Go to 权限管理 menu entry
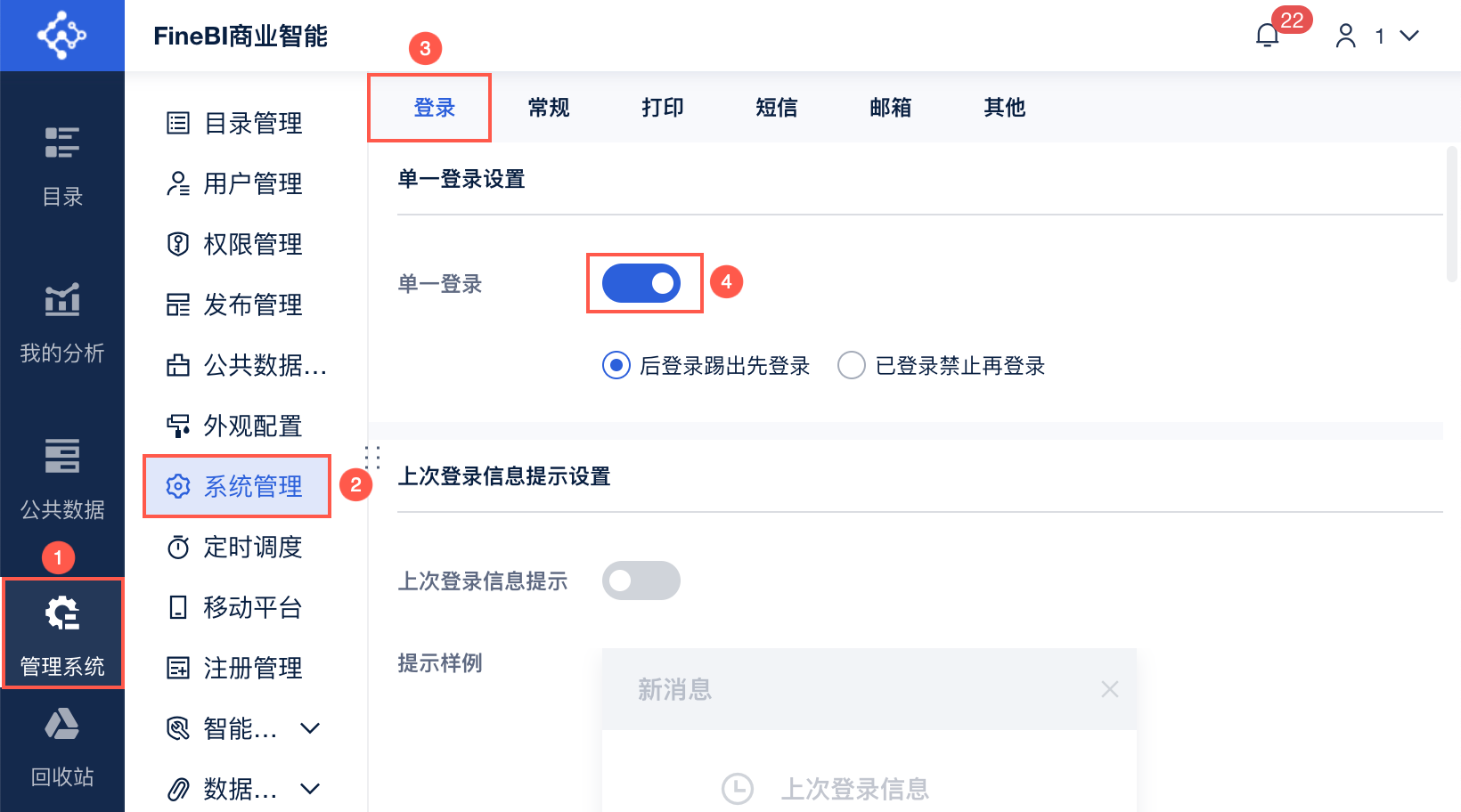Screen dimensions: 1461x812 [x=253, y=244]
